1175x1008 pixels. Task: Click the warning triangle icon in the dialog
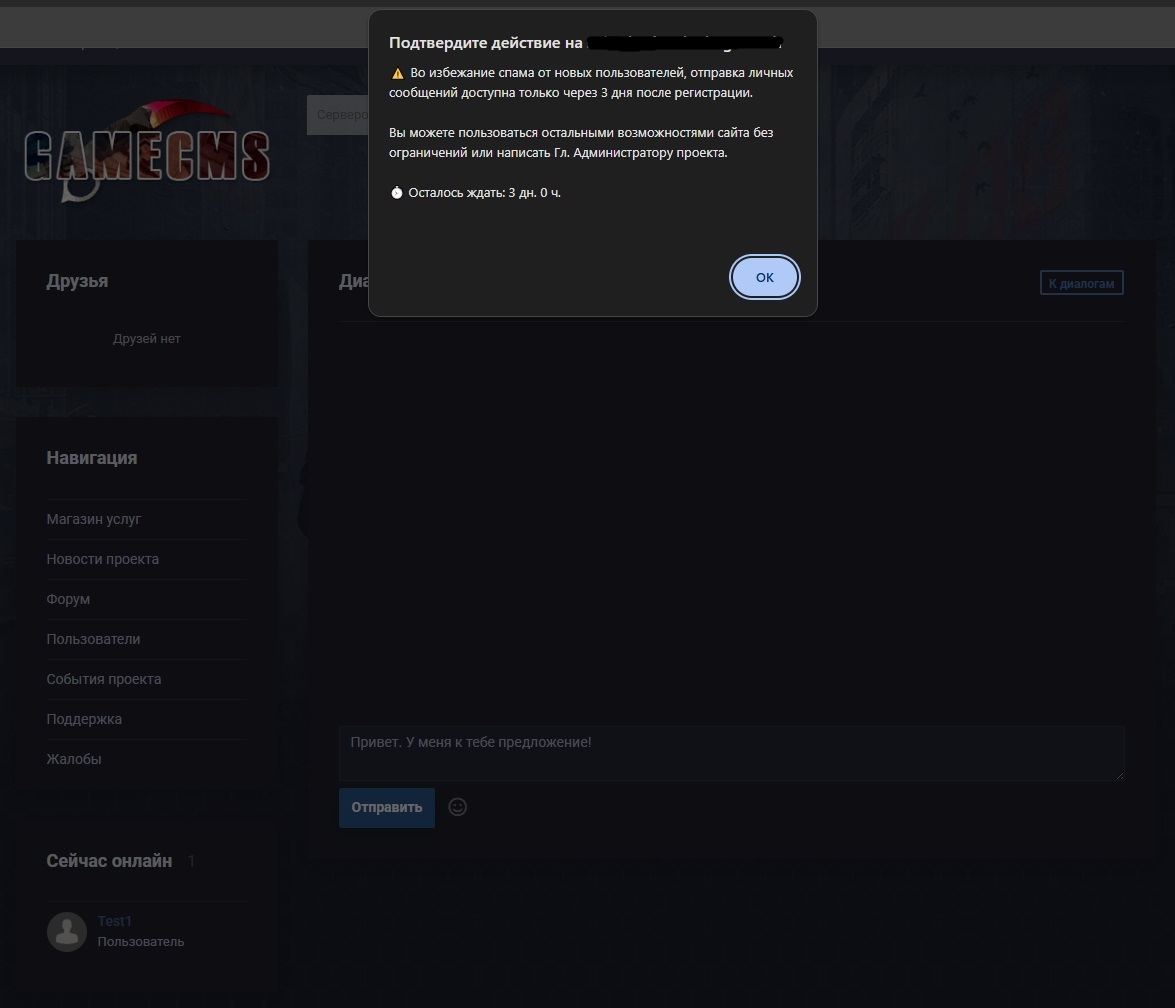(397, 73)
